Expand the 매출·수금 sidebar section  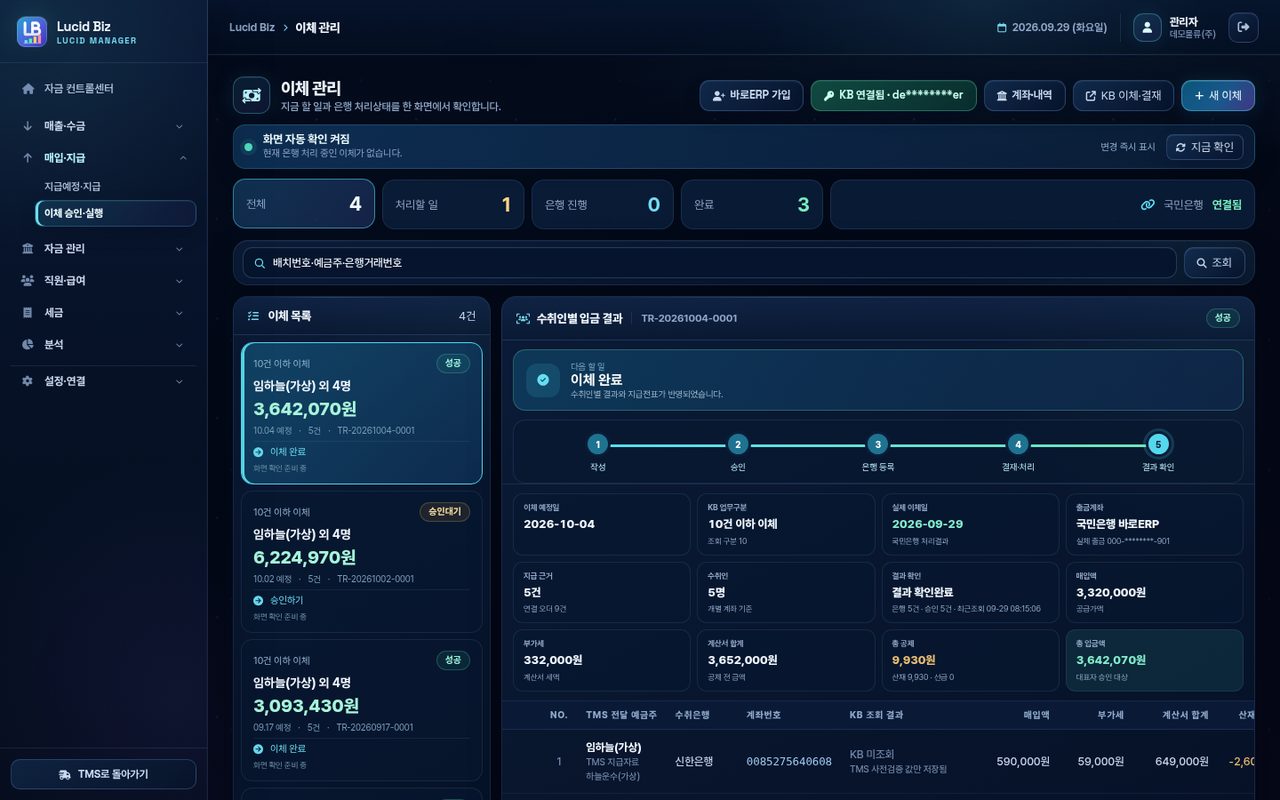click(x=104, y=126)
